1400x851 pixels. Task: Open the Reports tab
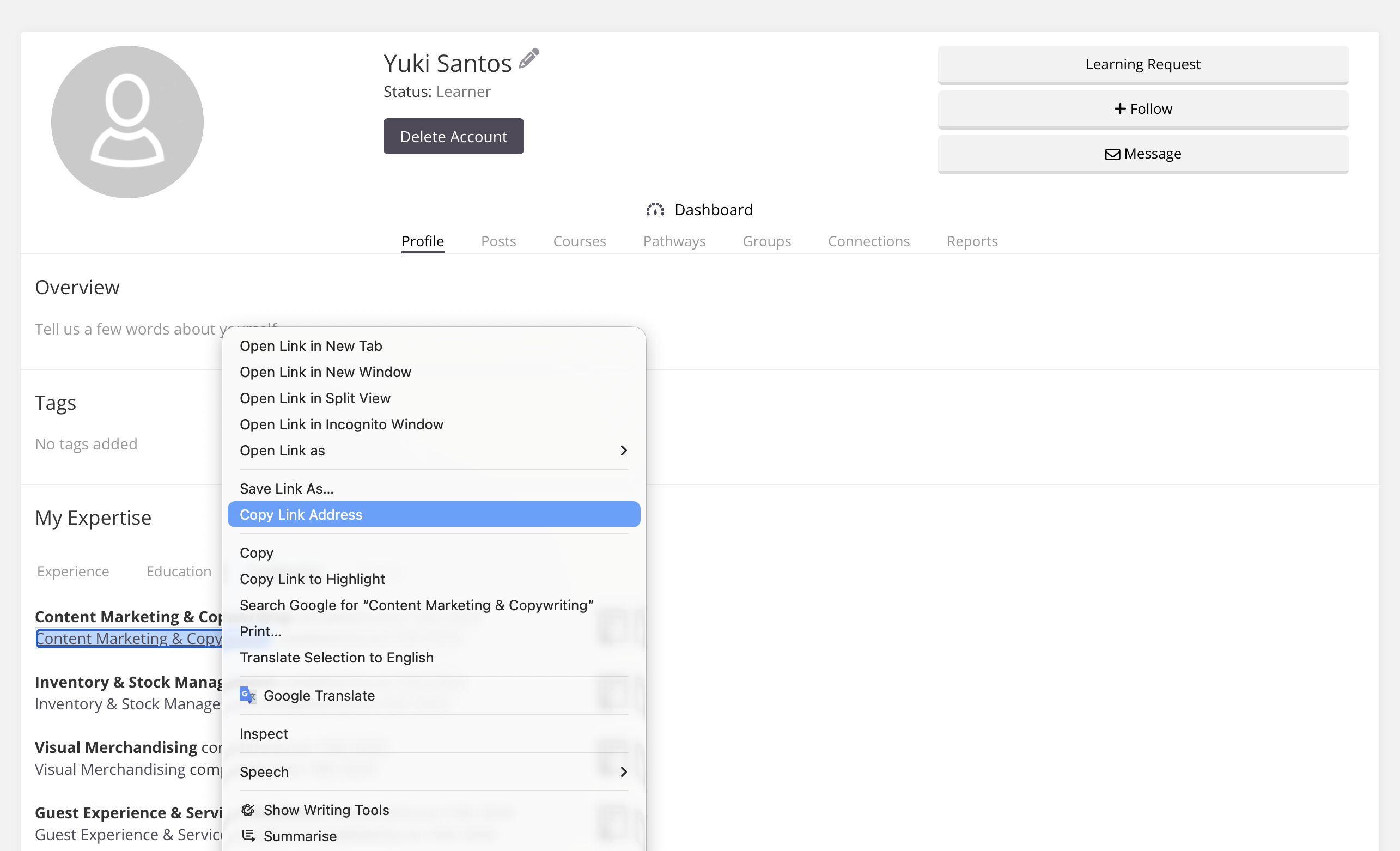(x=972, y=241)
